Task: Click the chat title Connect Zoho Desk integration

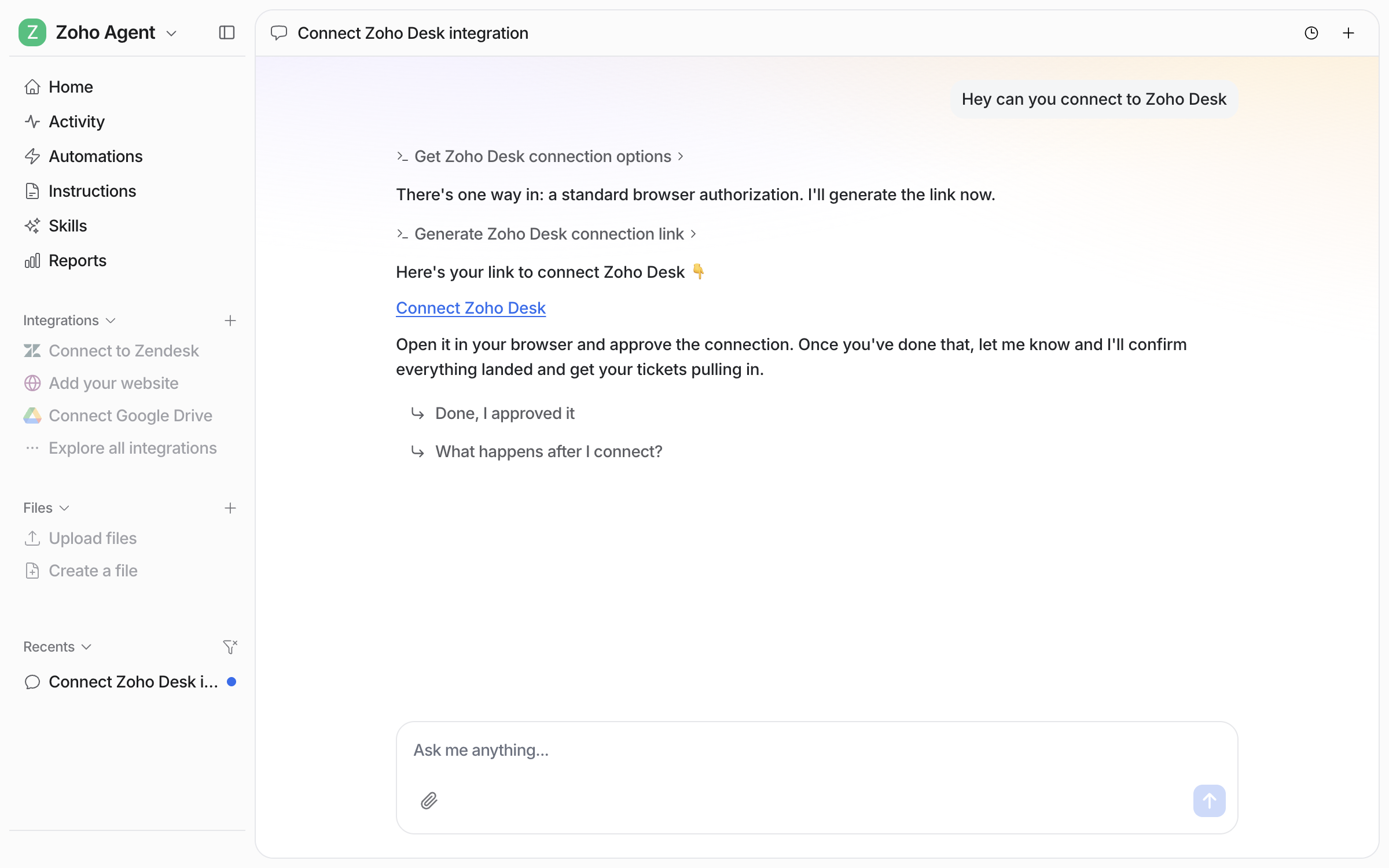Action: pos(413,33)
